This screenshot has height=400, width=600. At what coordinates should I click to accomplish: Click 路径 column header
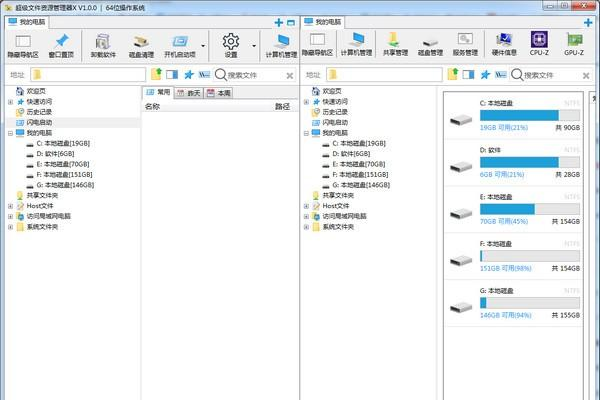point(282,106)
